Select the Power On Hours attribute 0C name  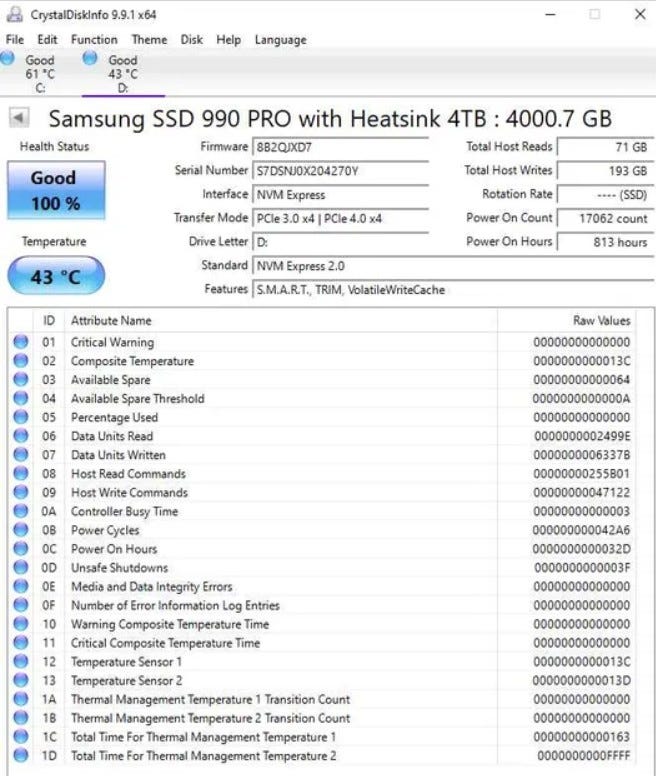pyautogui.click(x=114, y=549)
